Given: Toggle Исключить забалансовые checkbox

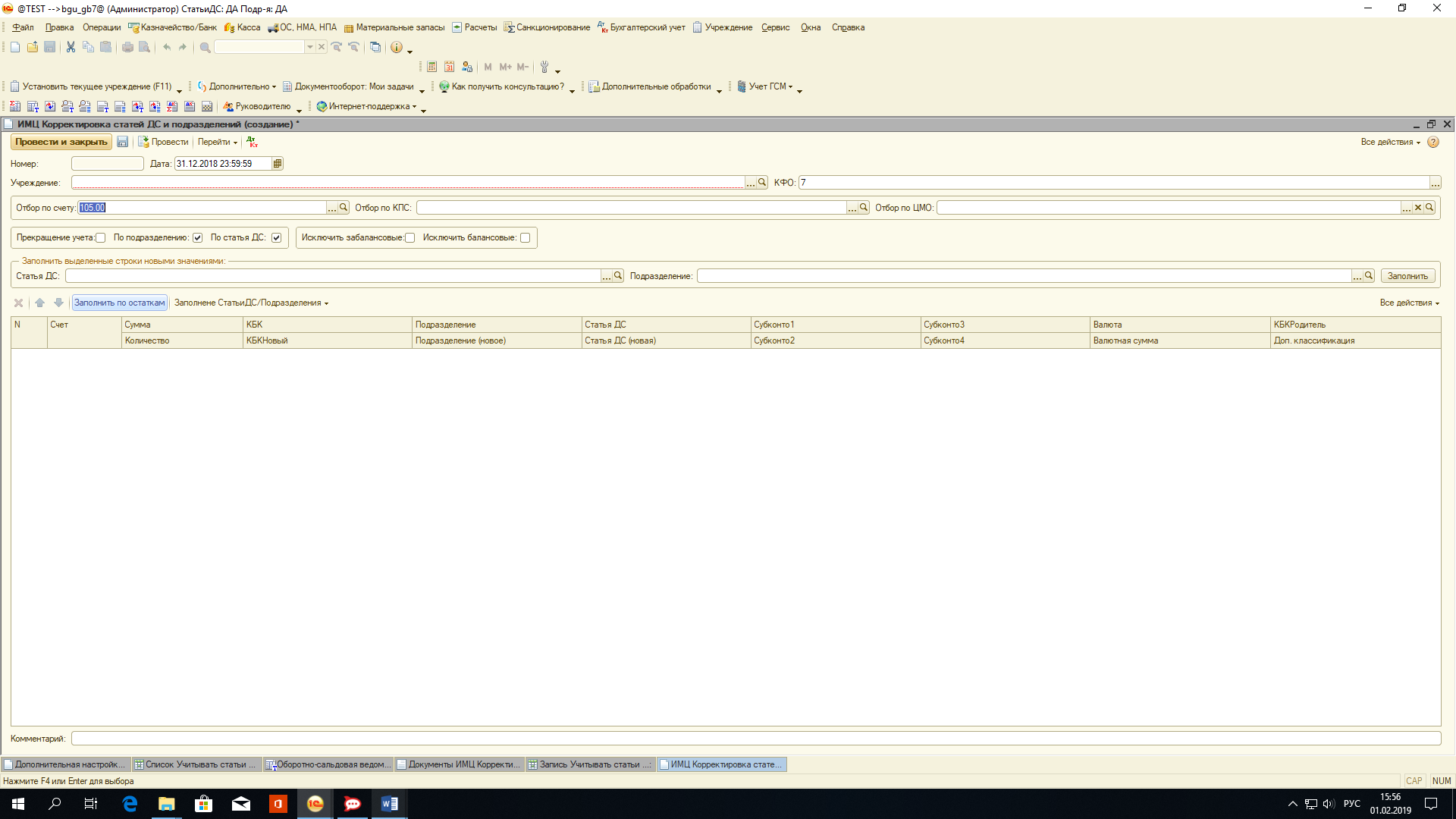Looking at the screenshot, I should [x=410, y=238].
